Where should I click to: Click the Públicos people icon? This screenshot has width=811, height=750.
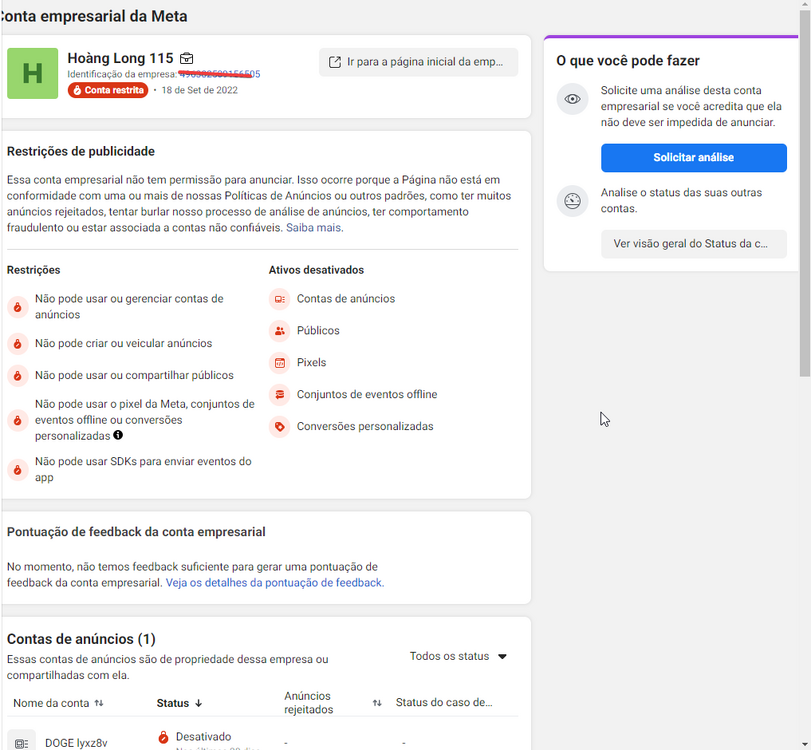tap(279, 331)
